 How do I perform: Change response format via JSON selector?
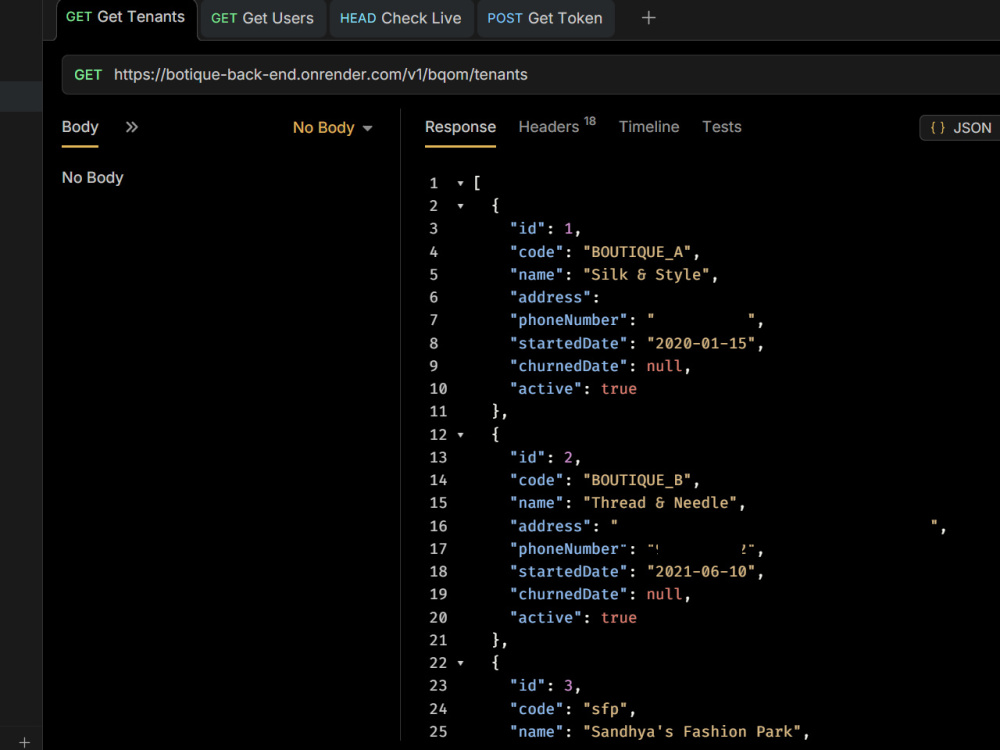coord(960,128)
